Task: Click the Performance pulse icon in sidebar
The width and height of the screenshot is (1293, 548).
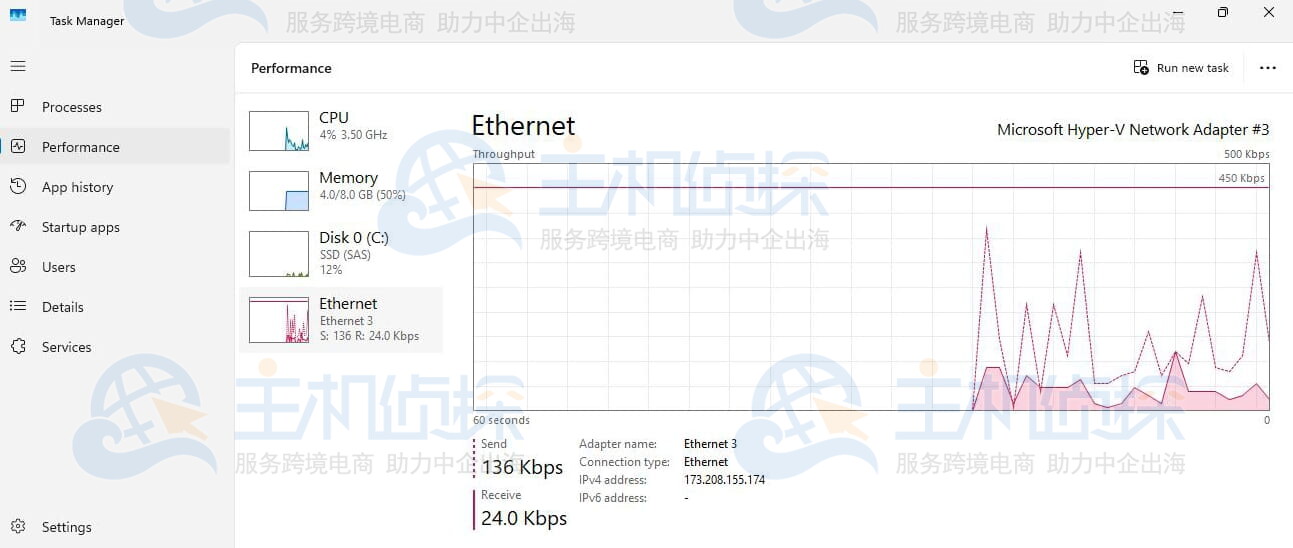Action: point(17,146)
